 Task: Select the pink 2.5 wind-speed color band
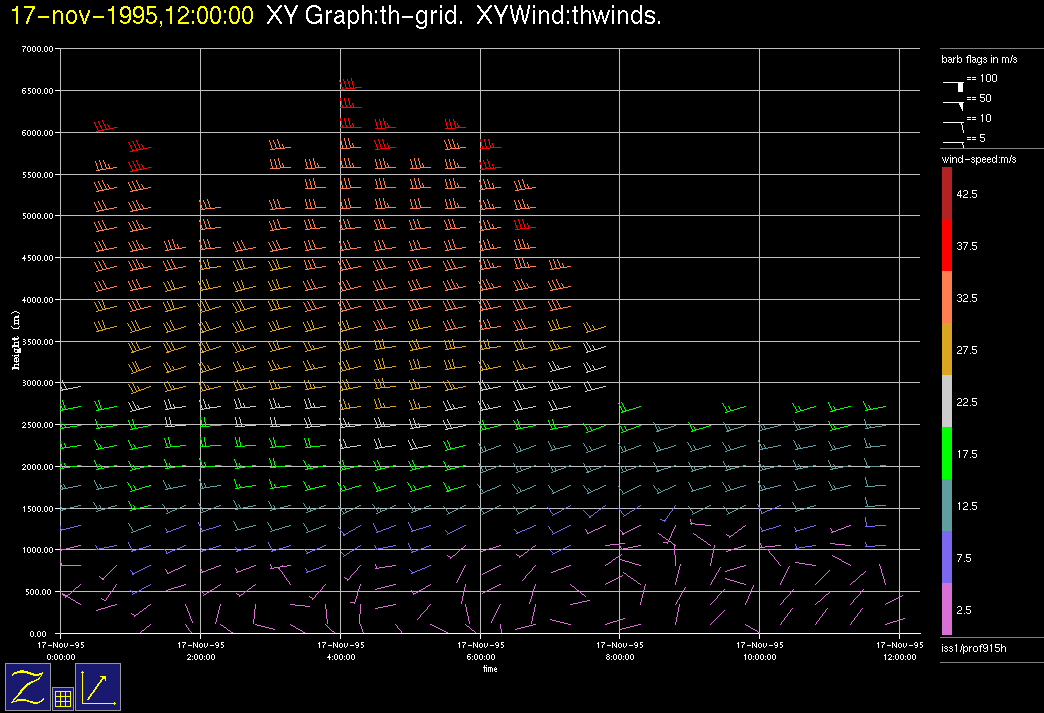pos(947,610)
